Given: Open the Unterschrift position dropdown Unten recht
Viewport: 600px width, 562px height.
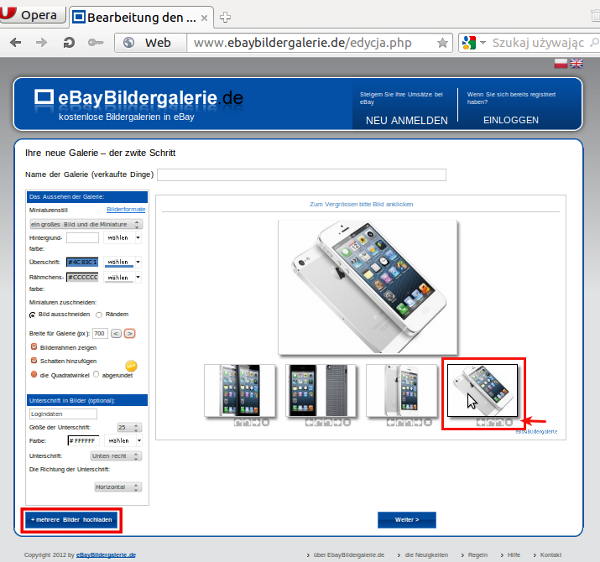Looking at the screenshot, I should 116,456.
